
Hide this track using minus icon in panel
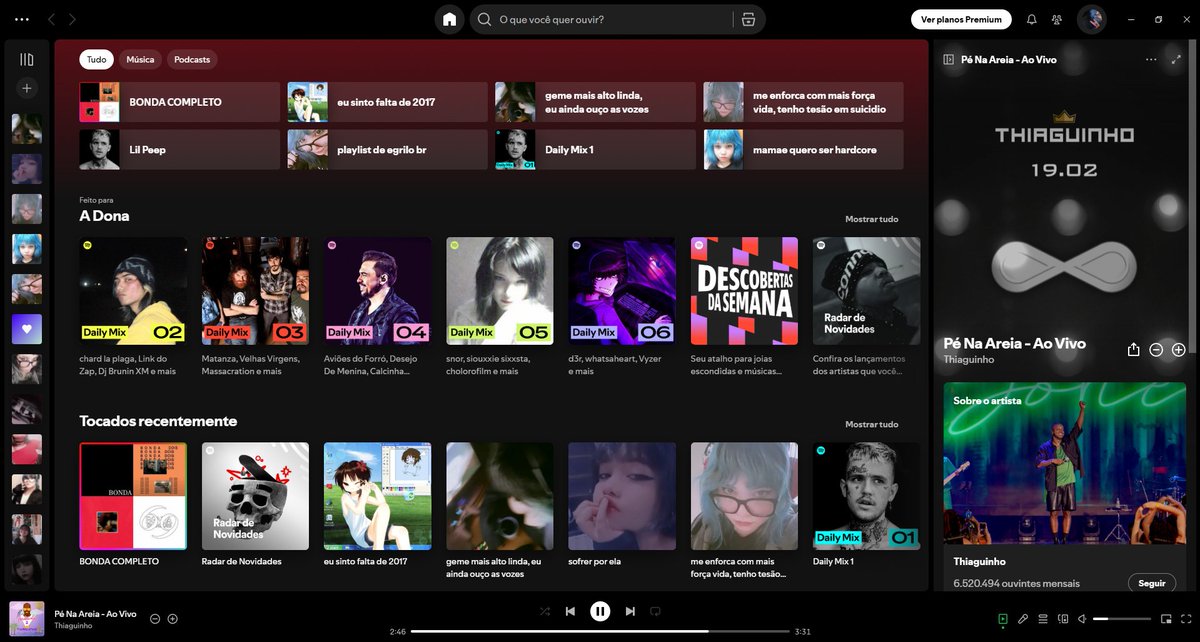click(1156, 350)
